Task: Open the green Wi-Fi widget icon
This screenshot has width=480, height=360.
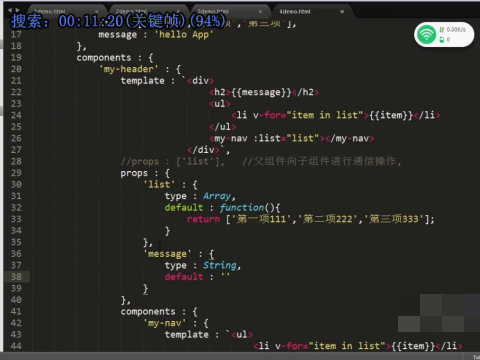Action: (x=426, y=34)
